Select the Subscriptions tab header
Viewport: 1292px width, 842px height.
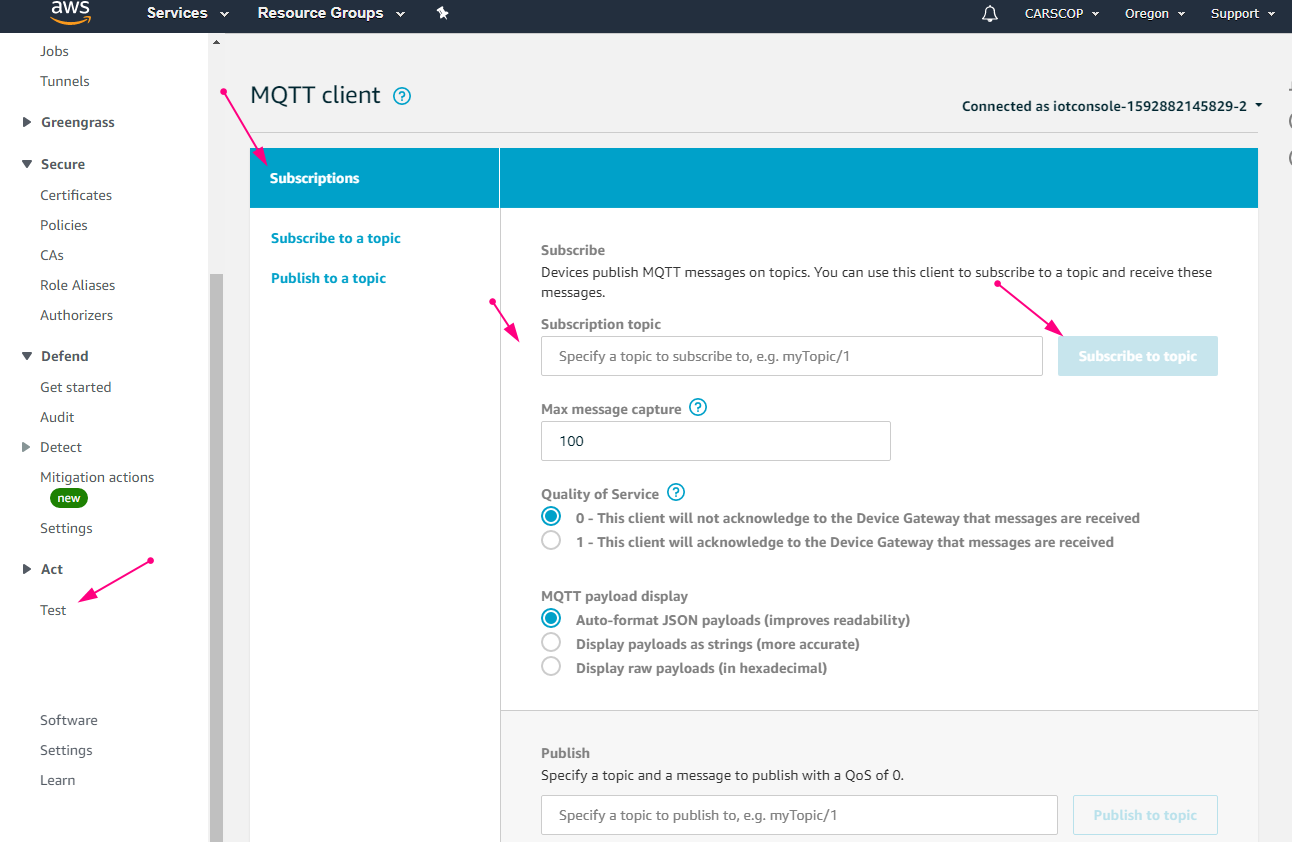tap(314, 178)
